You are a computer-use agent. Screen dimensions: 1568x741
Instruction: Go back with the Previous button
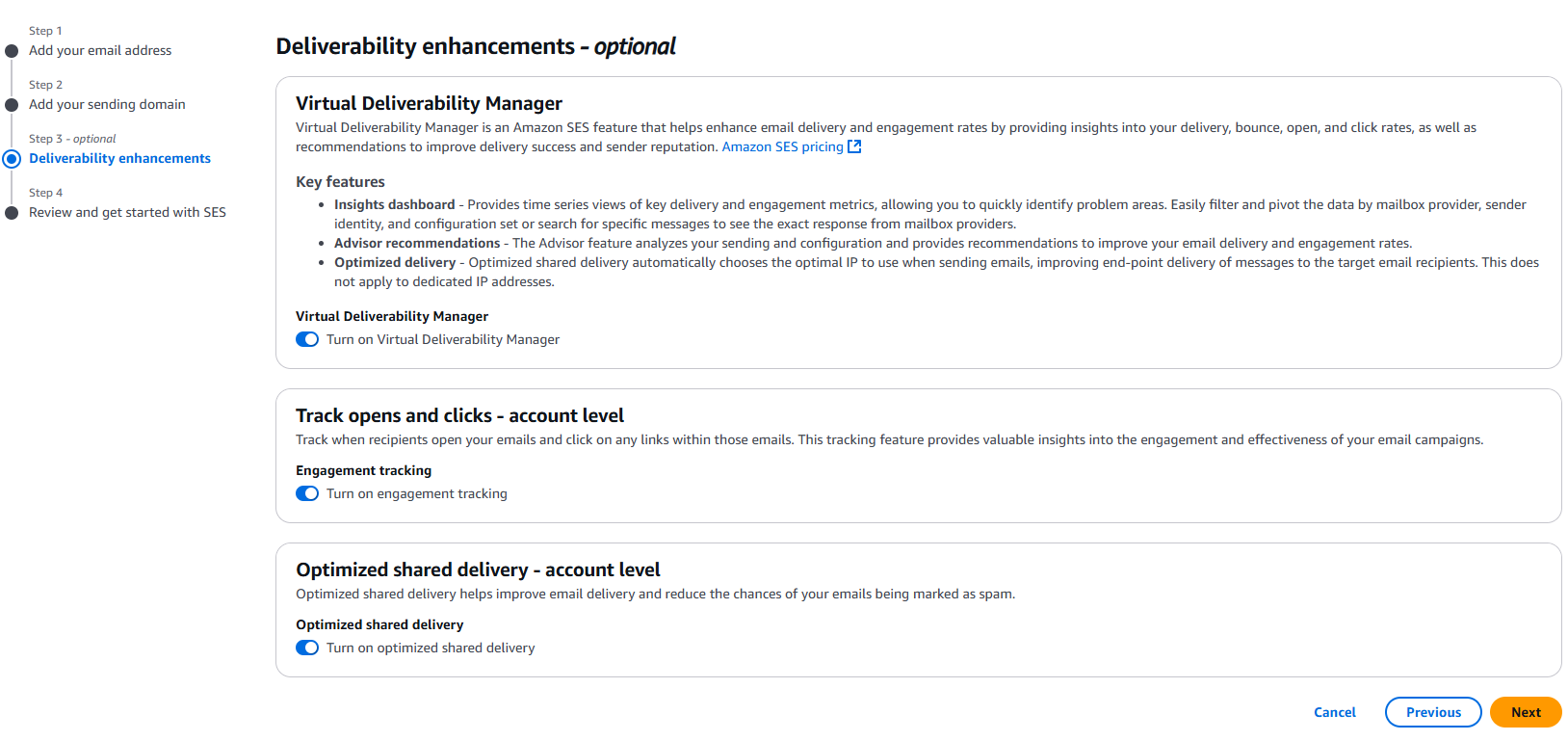coord(1433,712)
